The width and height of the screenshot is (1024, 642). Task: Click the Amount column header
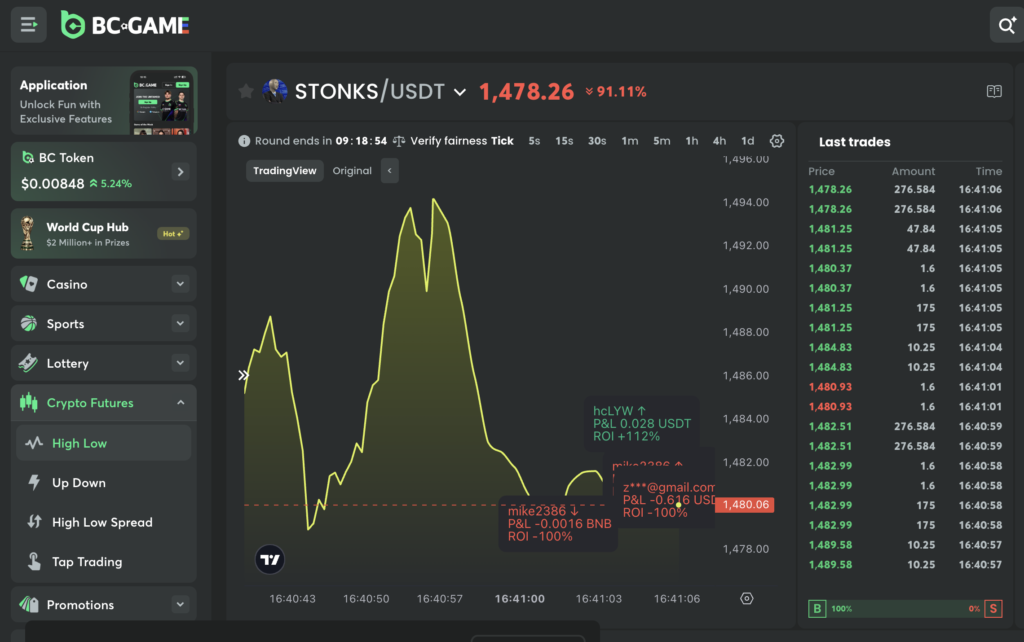(x=913, y=171)
